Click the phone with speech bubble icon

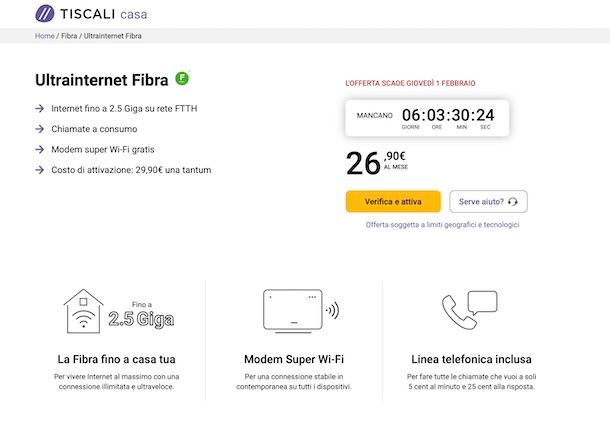tap(470, 310)
